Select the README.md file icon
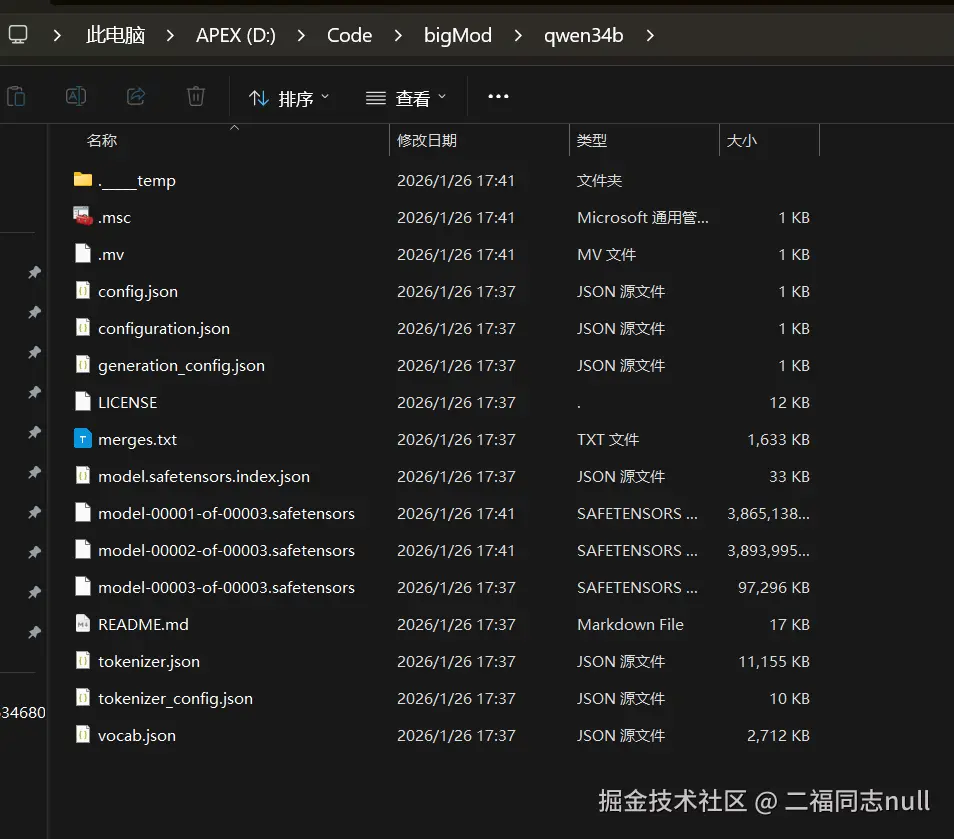Image resolution: width=954 pixels, height=839 pixels. point(83,624)
